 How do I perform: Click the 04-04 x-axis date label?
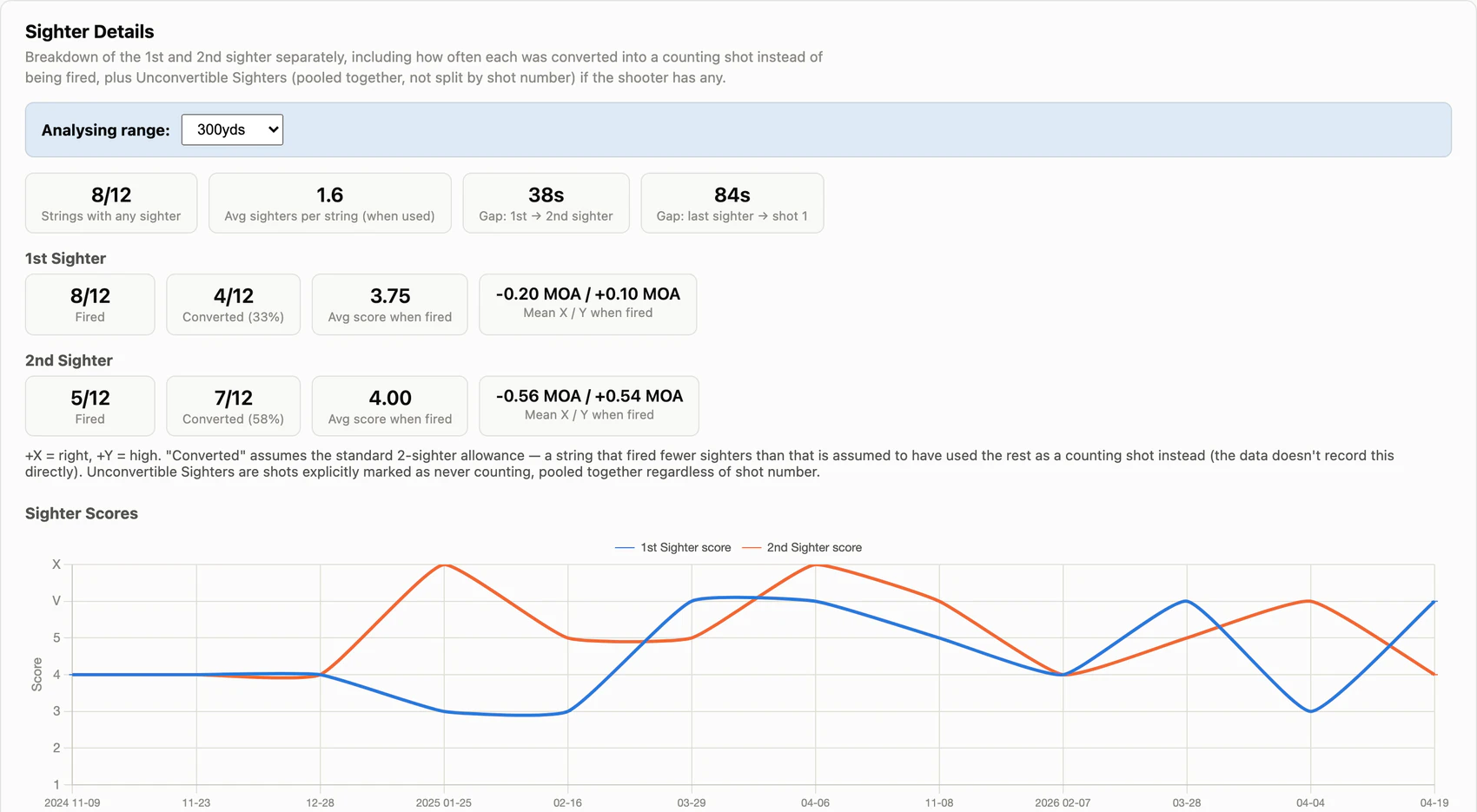point(1310,802)
